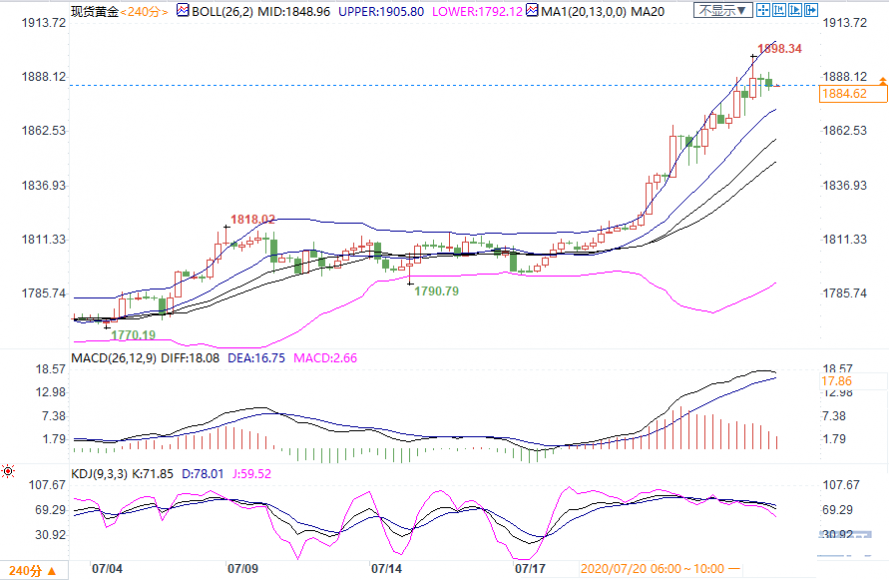Click the BOLL indicator chart icon
Image resolution: width=890 pixels, height=580 pixels.
pos(183,10)
